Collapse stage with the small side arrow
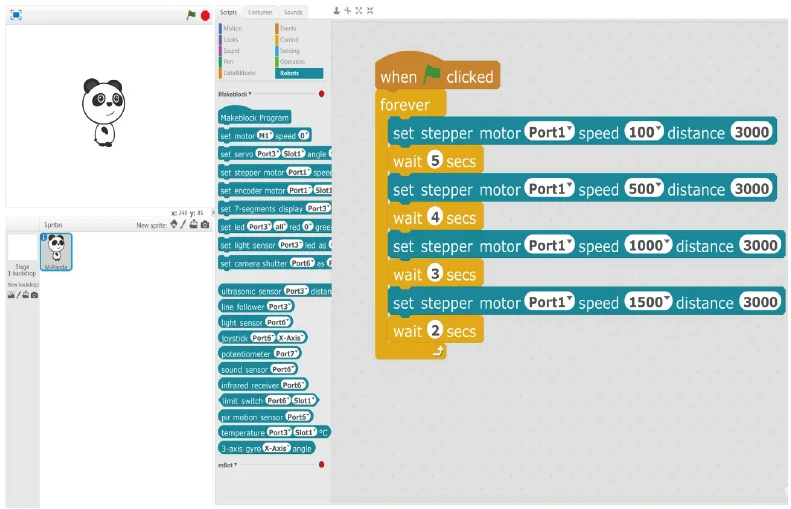The width and height of the screenshot is (791, 509). [213, 213]
